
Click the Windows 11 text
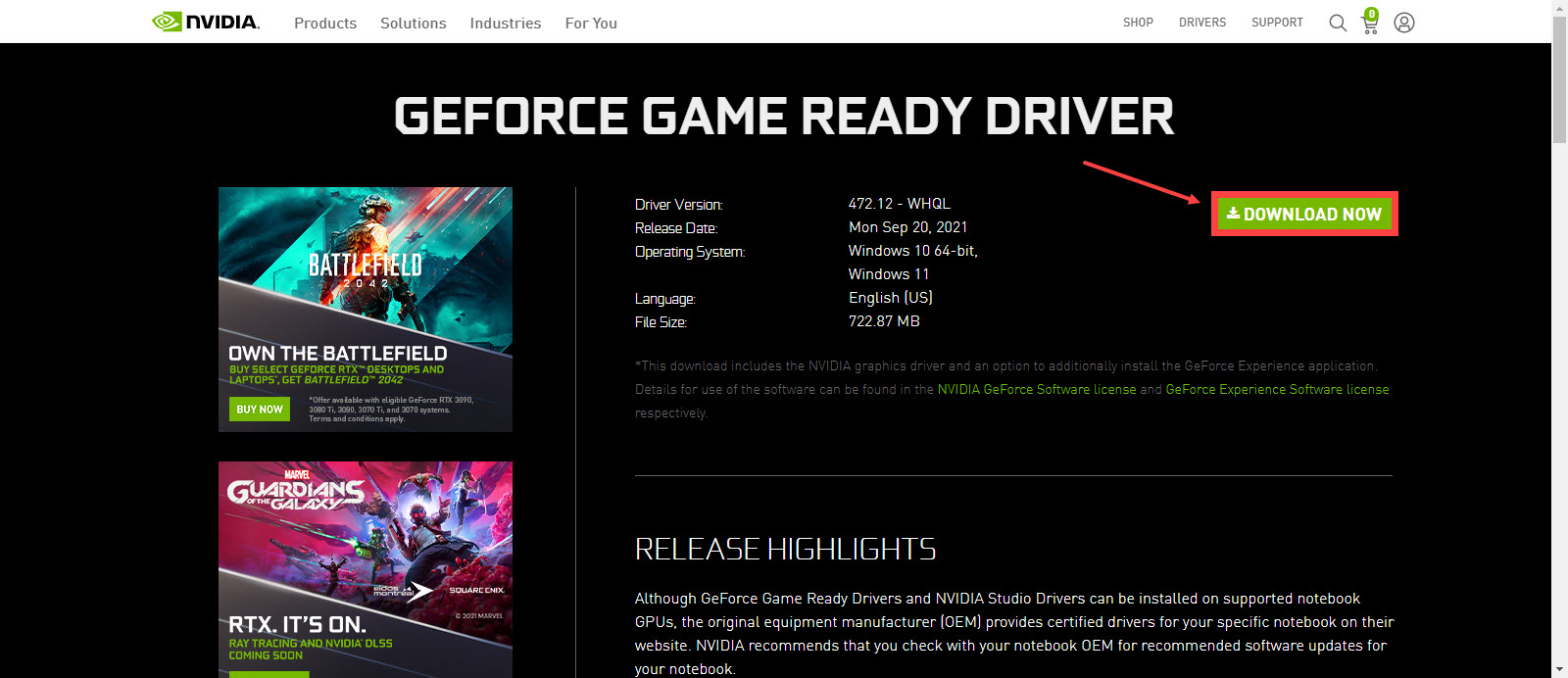pos(889,274)
